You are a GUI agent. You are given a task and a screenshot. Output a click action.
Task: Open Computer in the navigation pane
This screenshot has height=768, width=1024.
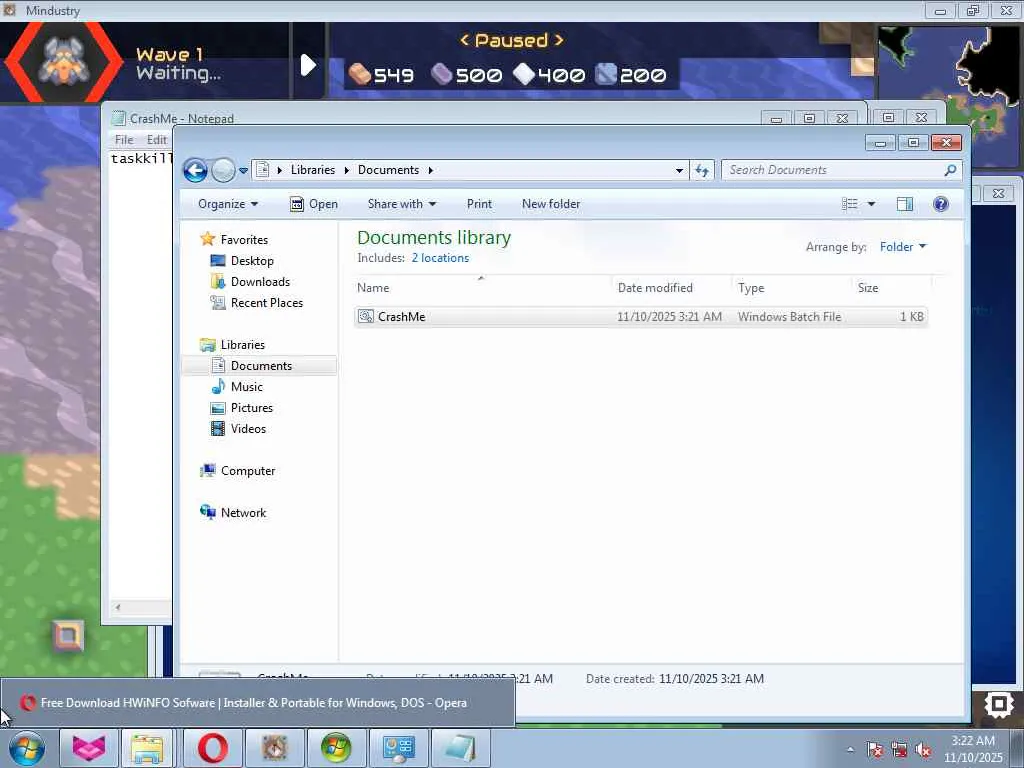[x=248, y=471]
